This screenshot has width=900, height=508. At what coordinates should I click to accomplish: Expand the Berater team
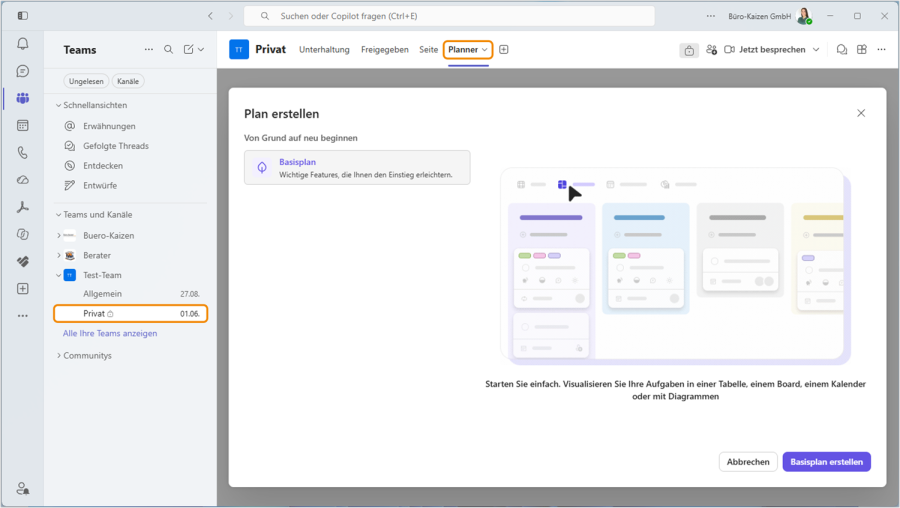(59, 255)
